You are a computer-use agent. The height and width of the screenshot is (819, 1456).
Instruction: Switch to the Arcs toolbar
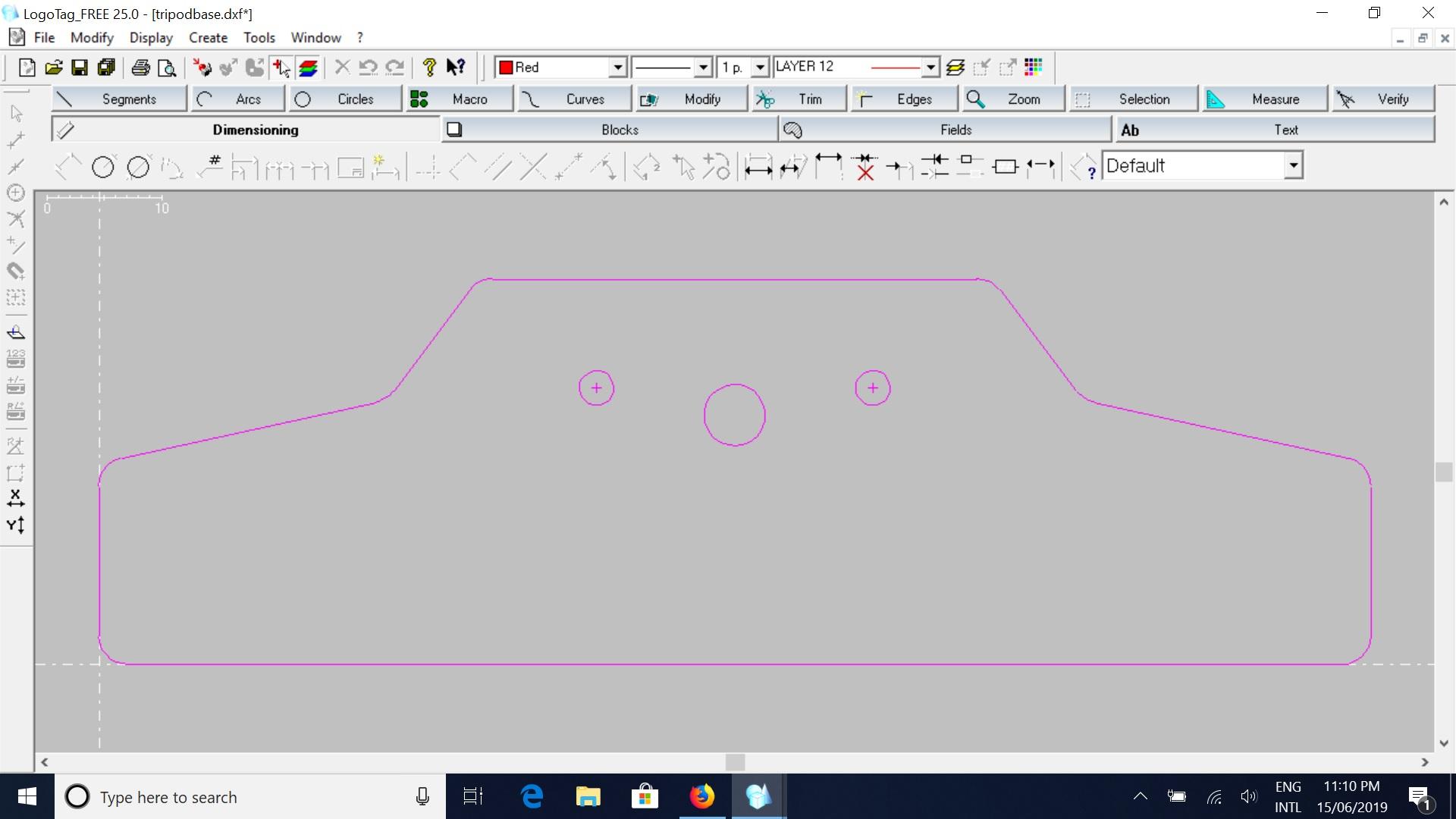[237, 99]
